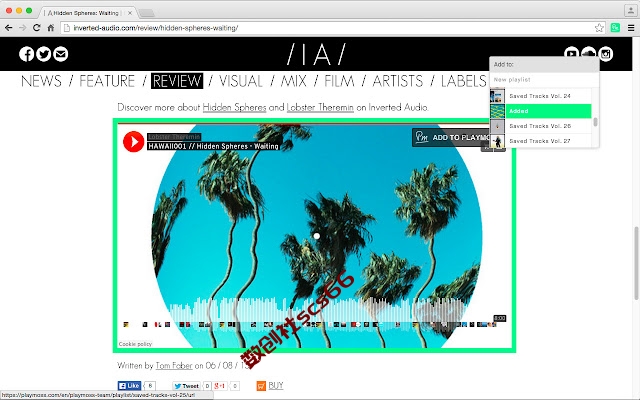Click the browser home icon

51,28
